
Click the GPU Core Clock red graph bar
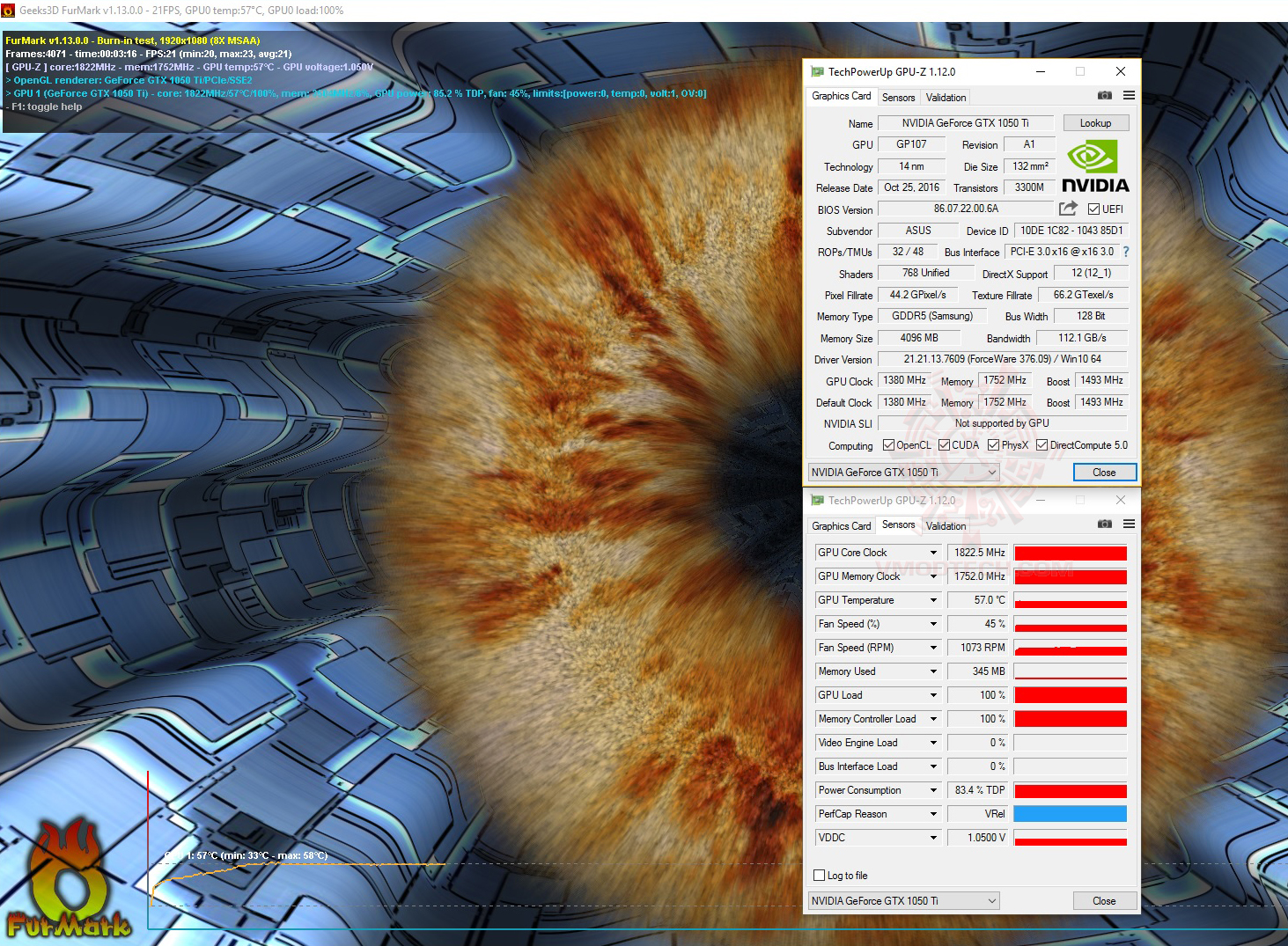[1071, 553]
